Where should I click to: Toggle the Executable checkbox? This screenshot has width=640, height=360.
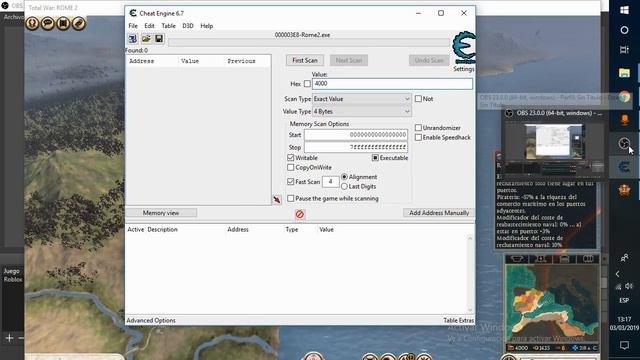[375, 158]
